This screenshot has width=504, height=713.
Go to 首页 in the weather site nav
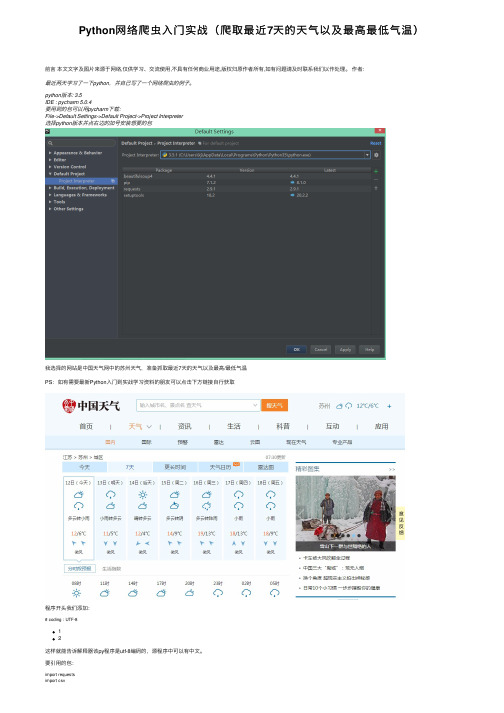tap(86, 427)
